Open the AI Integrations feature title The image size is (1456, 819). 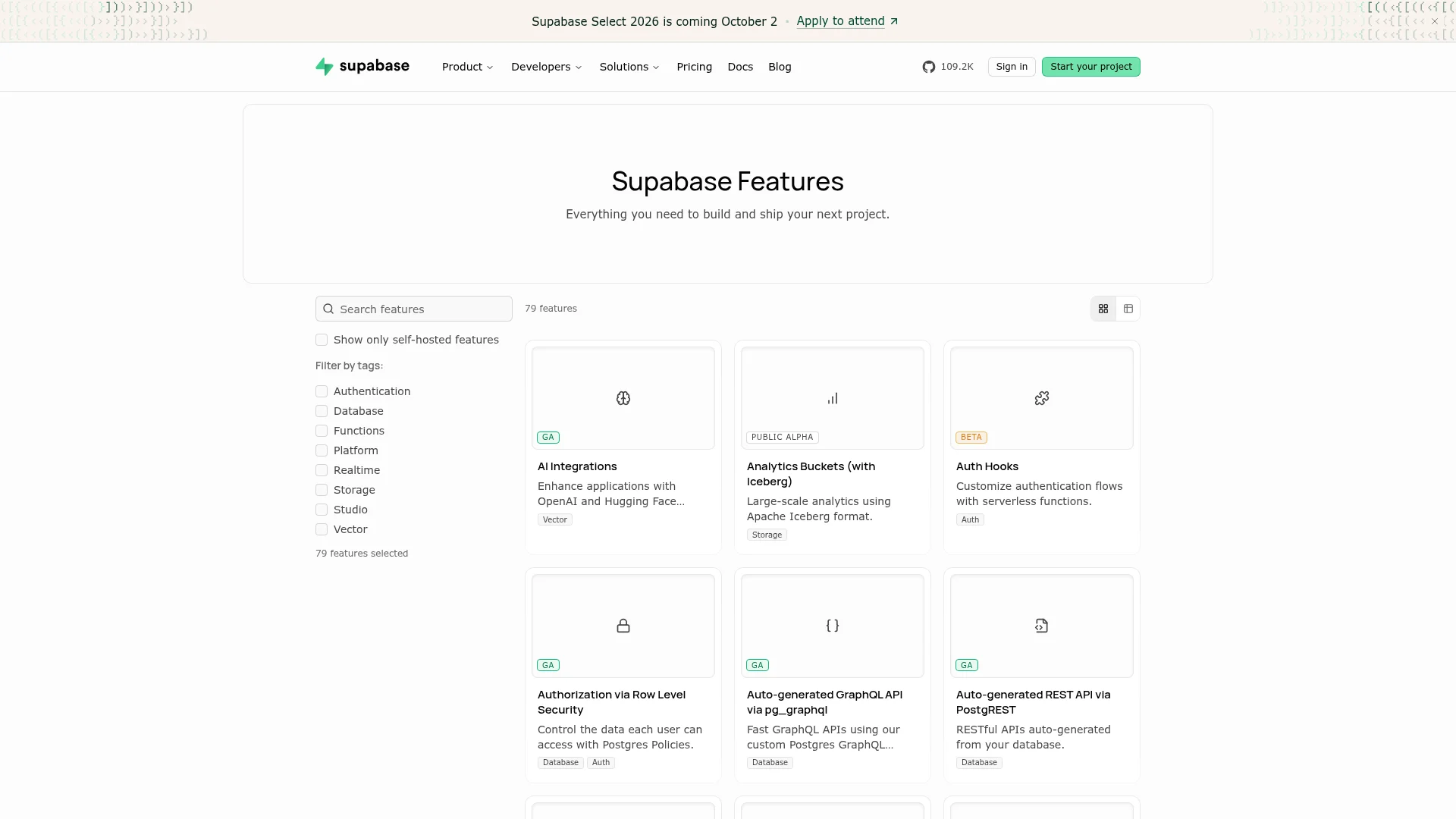[x=577, y=466]
